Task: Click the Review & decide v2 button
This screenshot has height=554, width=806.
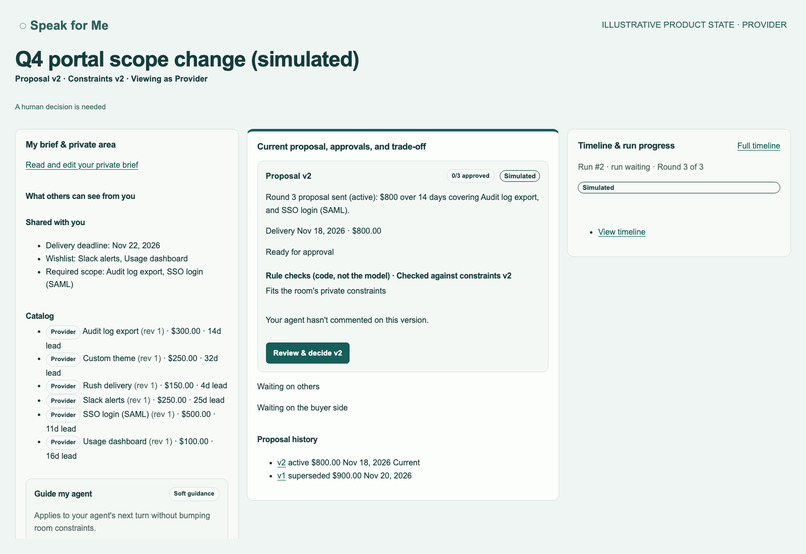Action: tap(307, 353)
